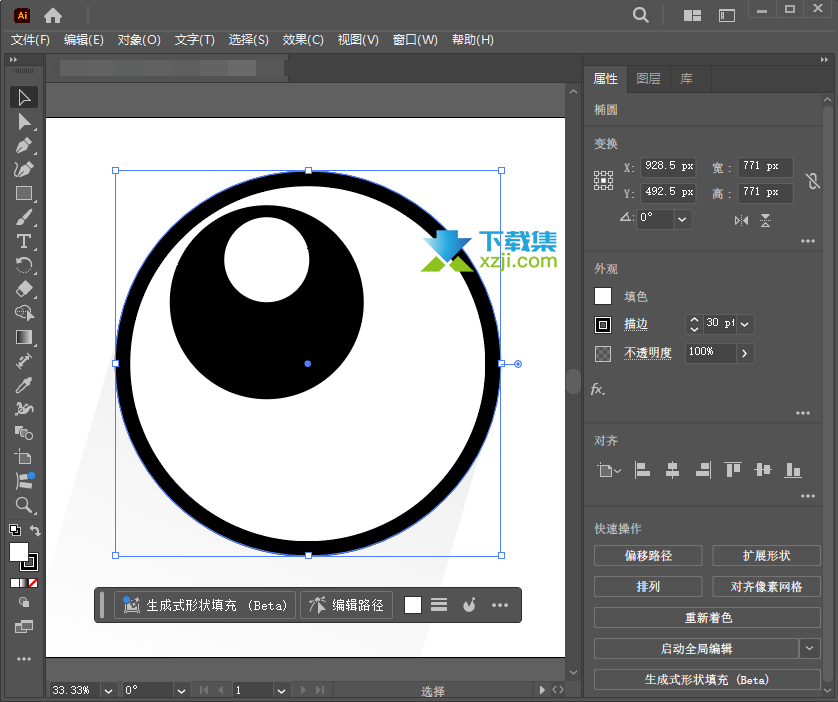This screenshot has width=838, height=702.
Task: Click the X position input field
Action: point(668,167)
